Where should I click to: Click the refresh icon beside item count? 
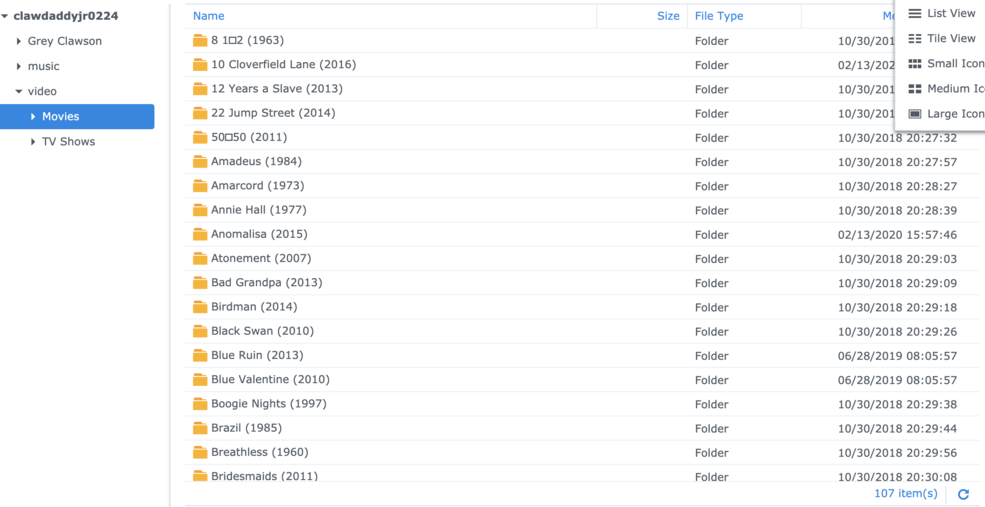click(963, 494)
